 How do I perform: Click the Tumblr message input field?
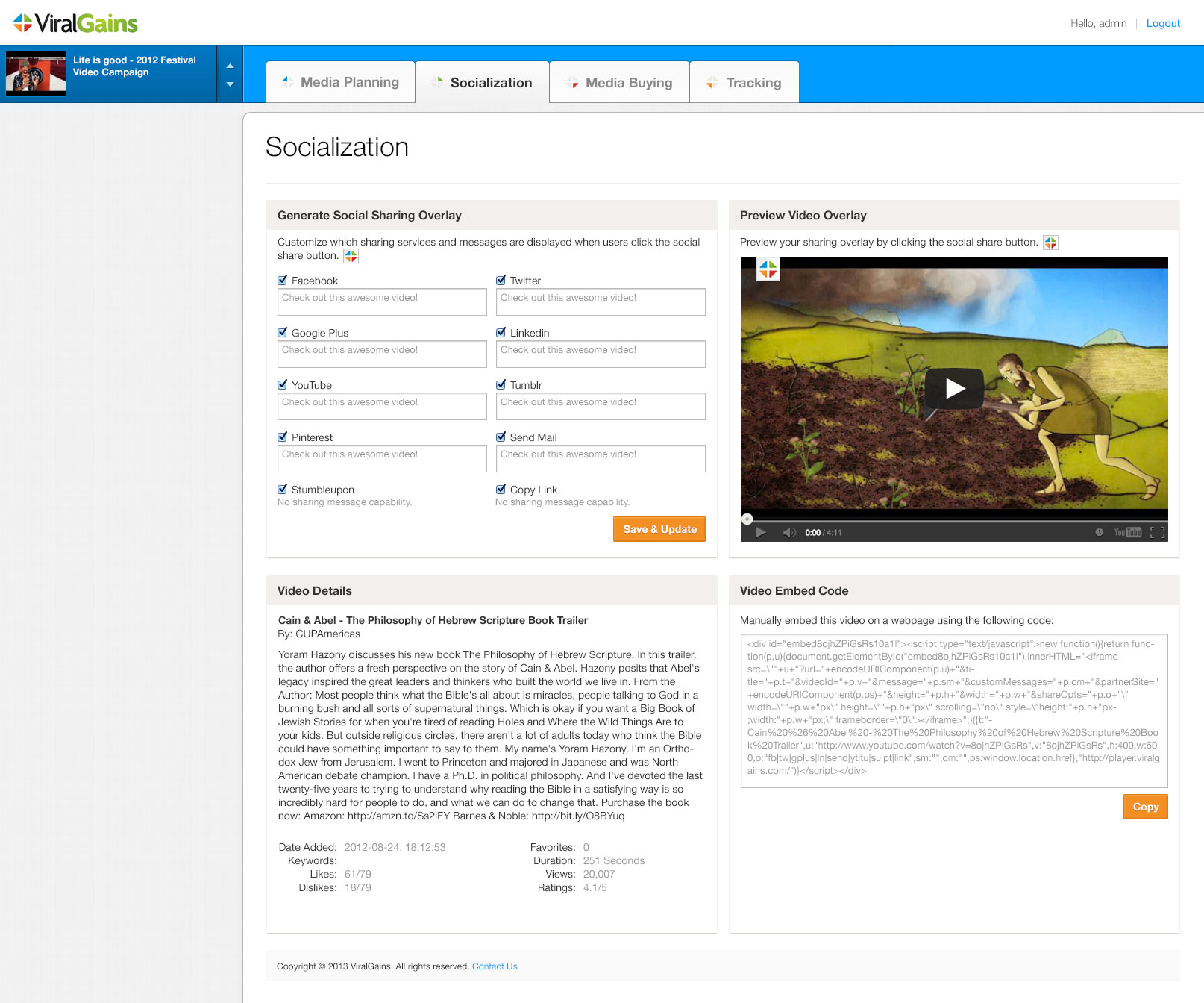601,407
